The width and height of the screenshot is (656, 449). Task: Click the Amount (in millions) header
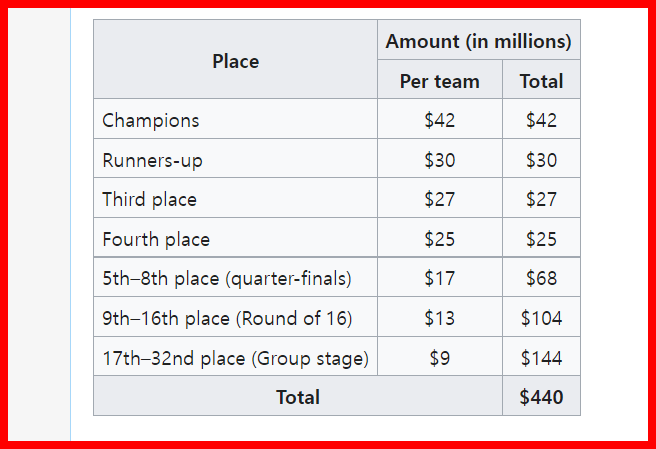478,41
